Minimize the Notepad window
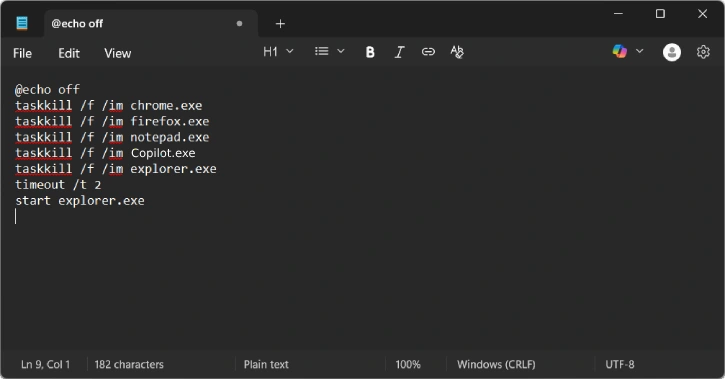This screenshot has height=379, width=725. pyautogui.click(x=618, y=14)
